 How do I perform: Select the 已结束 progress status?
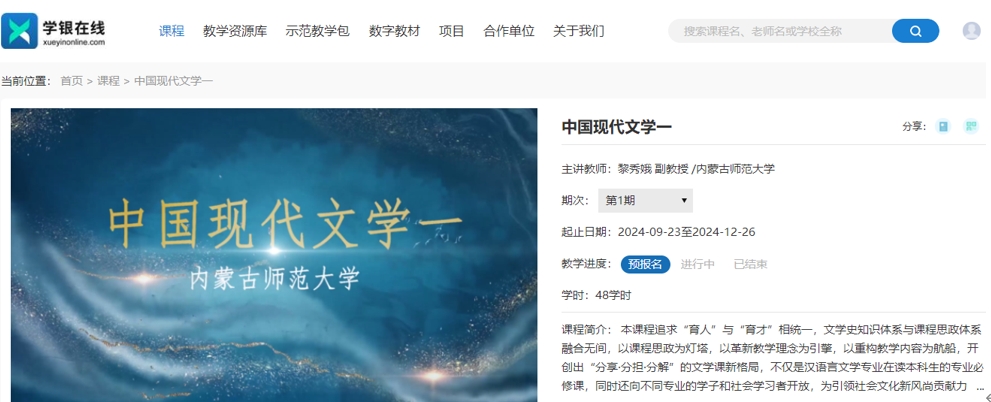(750, 264)
